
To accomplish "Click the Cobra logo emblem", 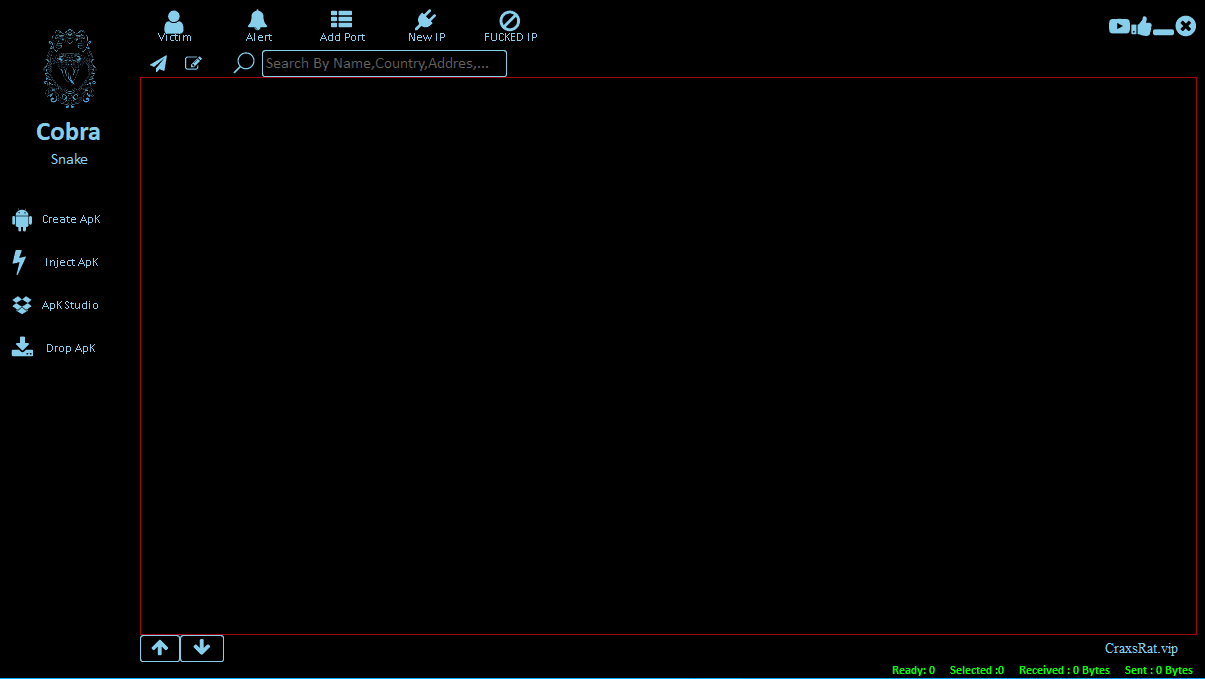I will tap(69, 68).
